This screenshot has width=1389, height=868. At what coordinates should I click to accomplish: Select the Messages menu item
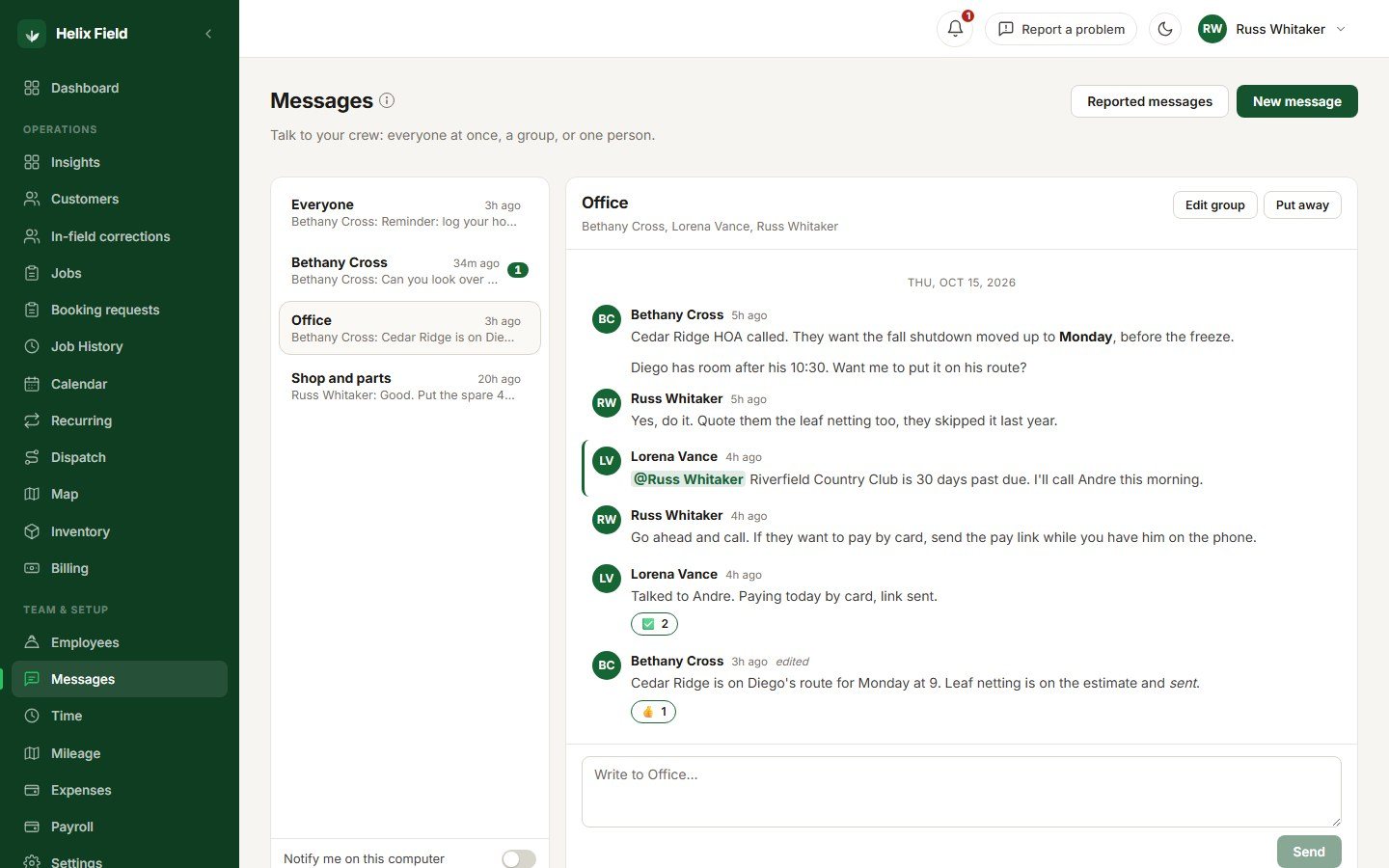click(120, 679)
